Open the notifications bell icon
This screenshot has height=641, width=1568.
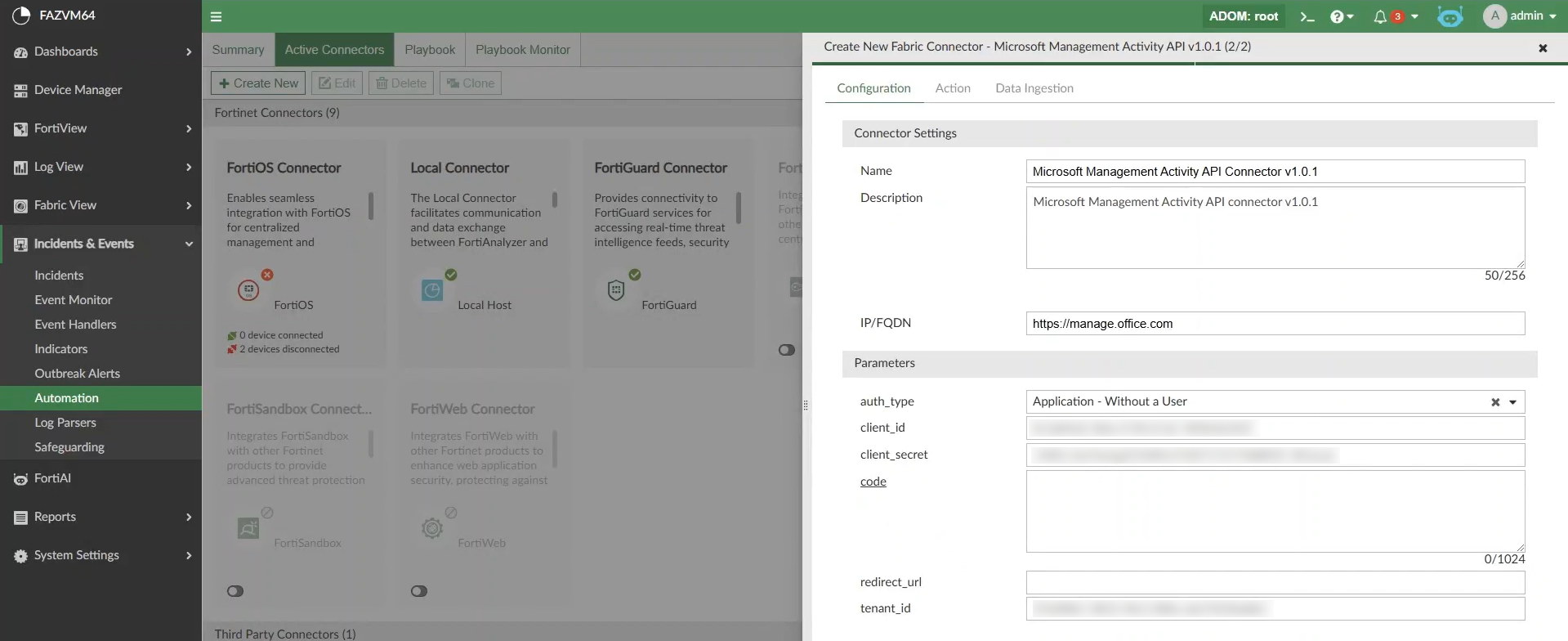coord(1380,16)
